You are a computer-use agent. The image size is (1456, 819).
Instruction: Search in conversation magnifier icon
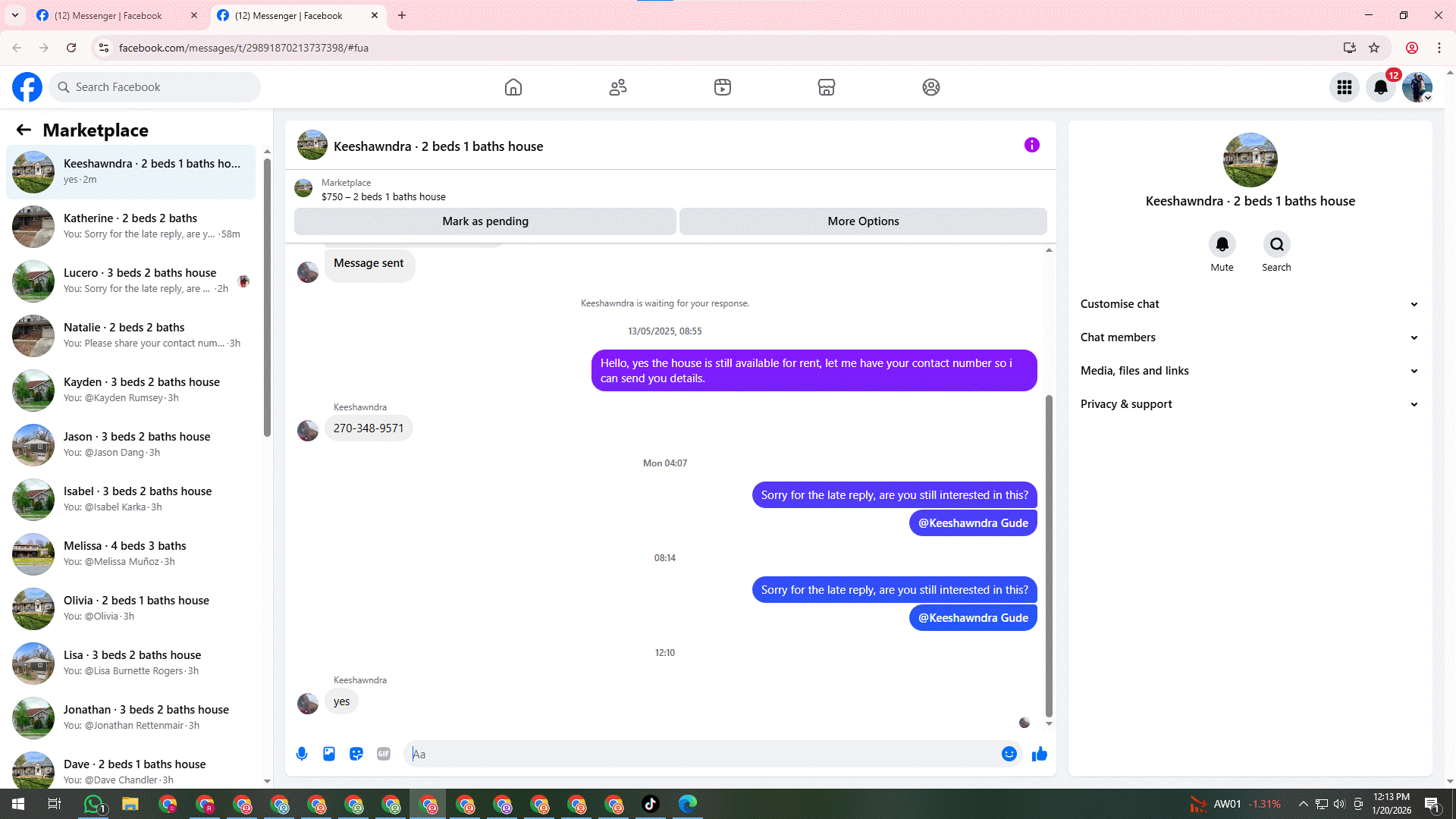point(1277,244)
